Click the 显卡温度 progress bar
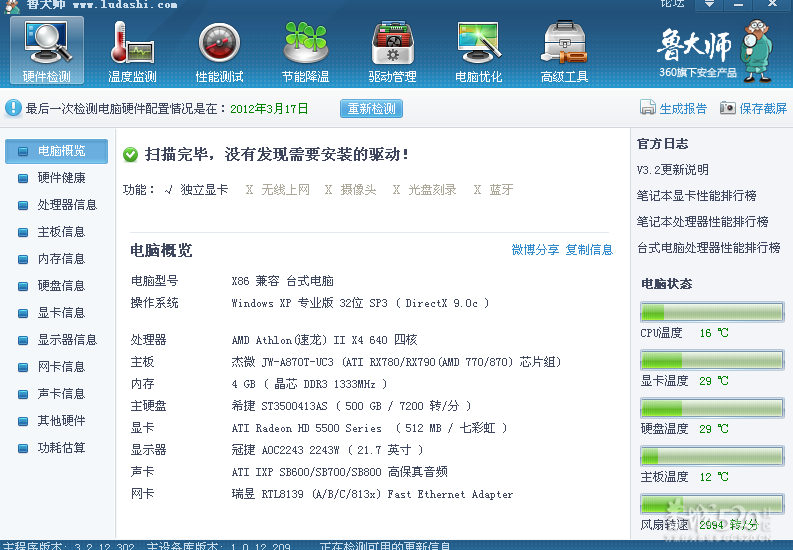The height and width of the screenshot is (550, 793). click(712, 360)
